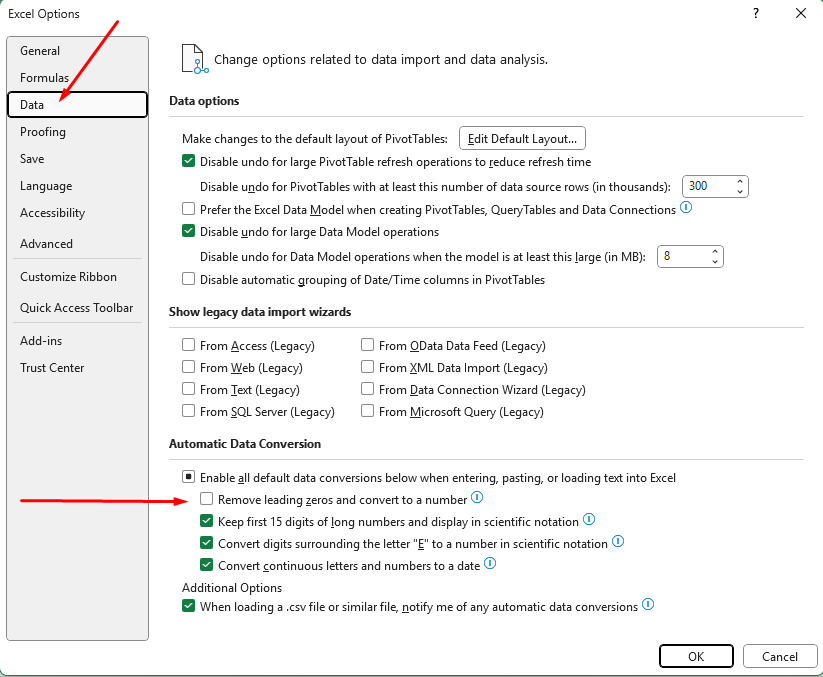Uncheck Enable all default data conversions
Viewport: 823px width, 677px height.
[188, 478]
